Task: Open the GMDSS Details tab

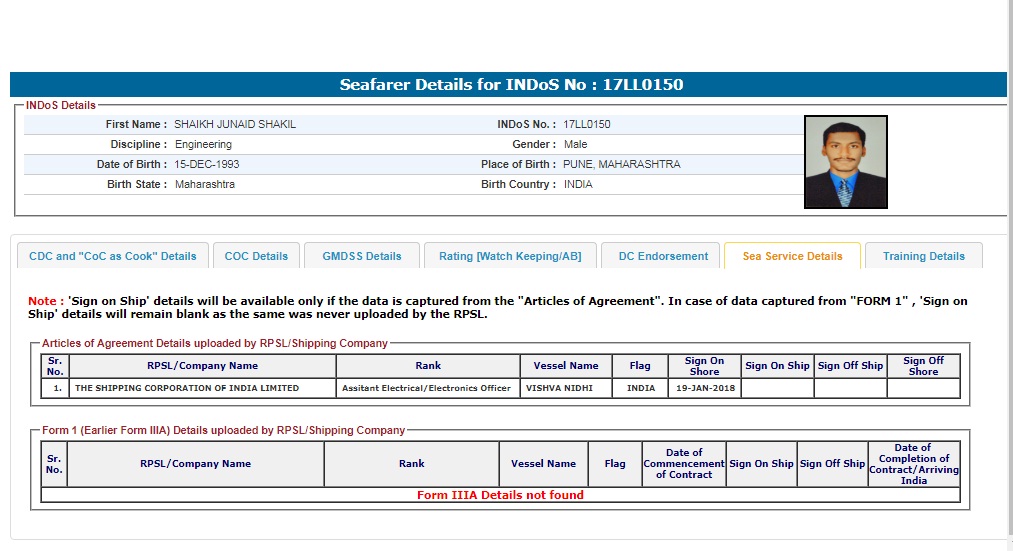Action: pos(362,256)
